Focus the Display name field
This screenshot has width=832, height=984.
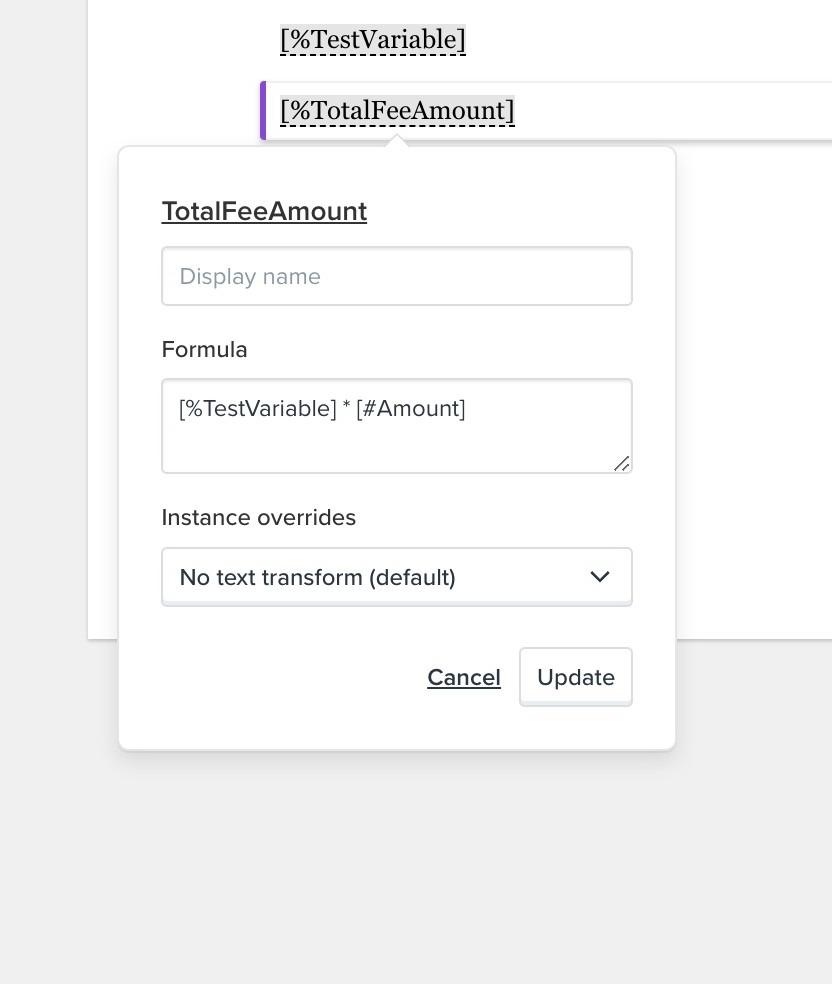click(x=397, y=276)
